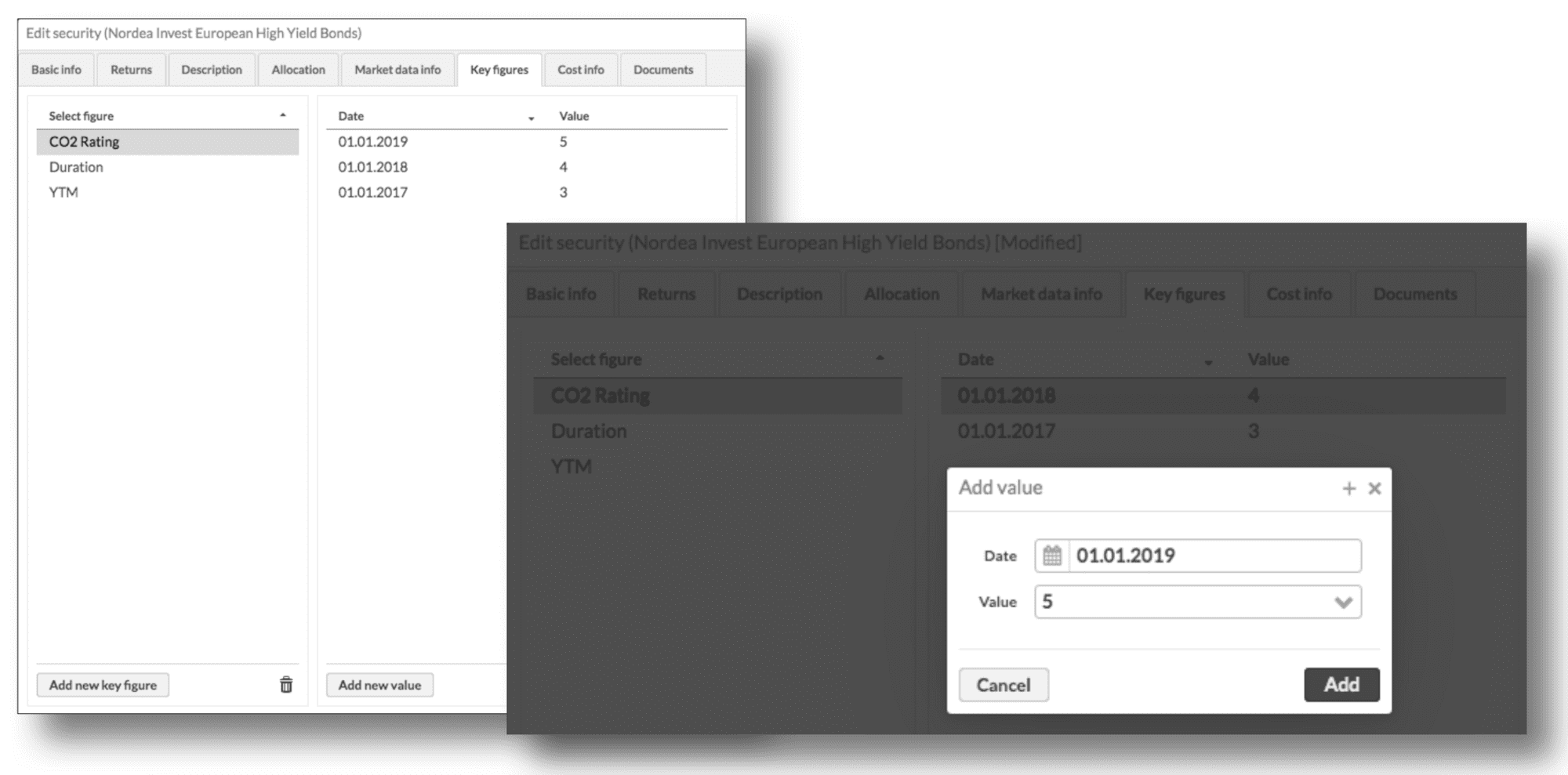Click Documents tab in the dimmed window
Image resolution: width=1568 pixels, height=775 pixels.
(x=1415, y=294)
